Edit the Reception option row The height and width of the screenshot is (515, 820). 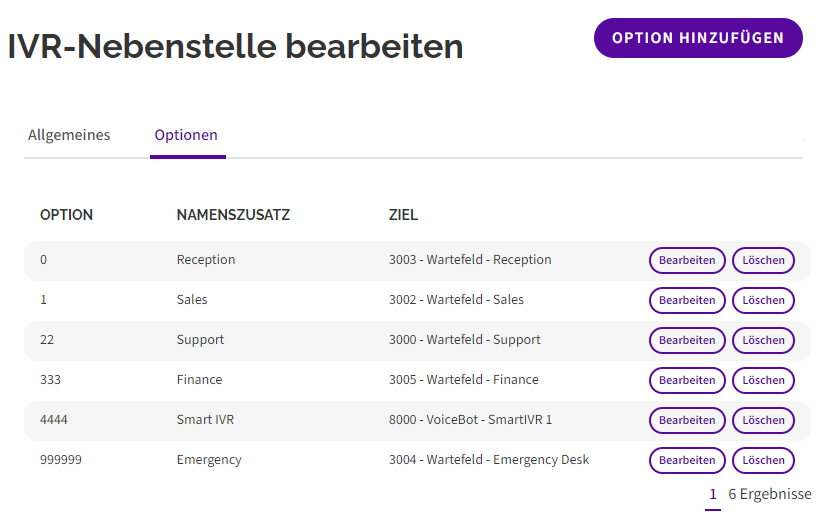point(687,260)
